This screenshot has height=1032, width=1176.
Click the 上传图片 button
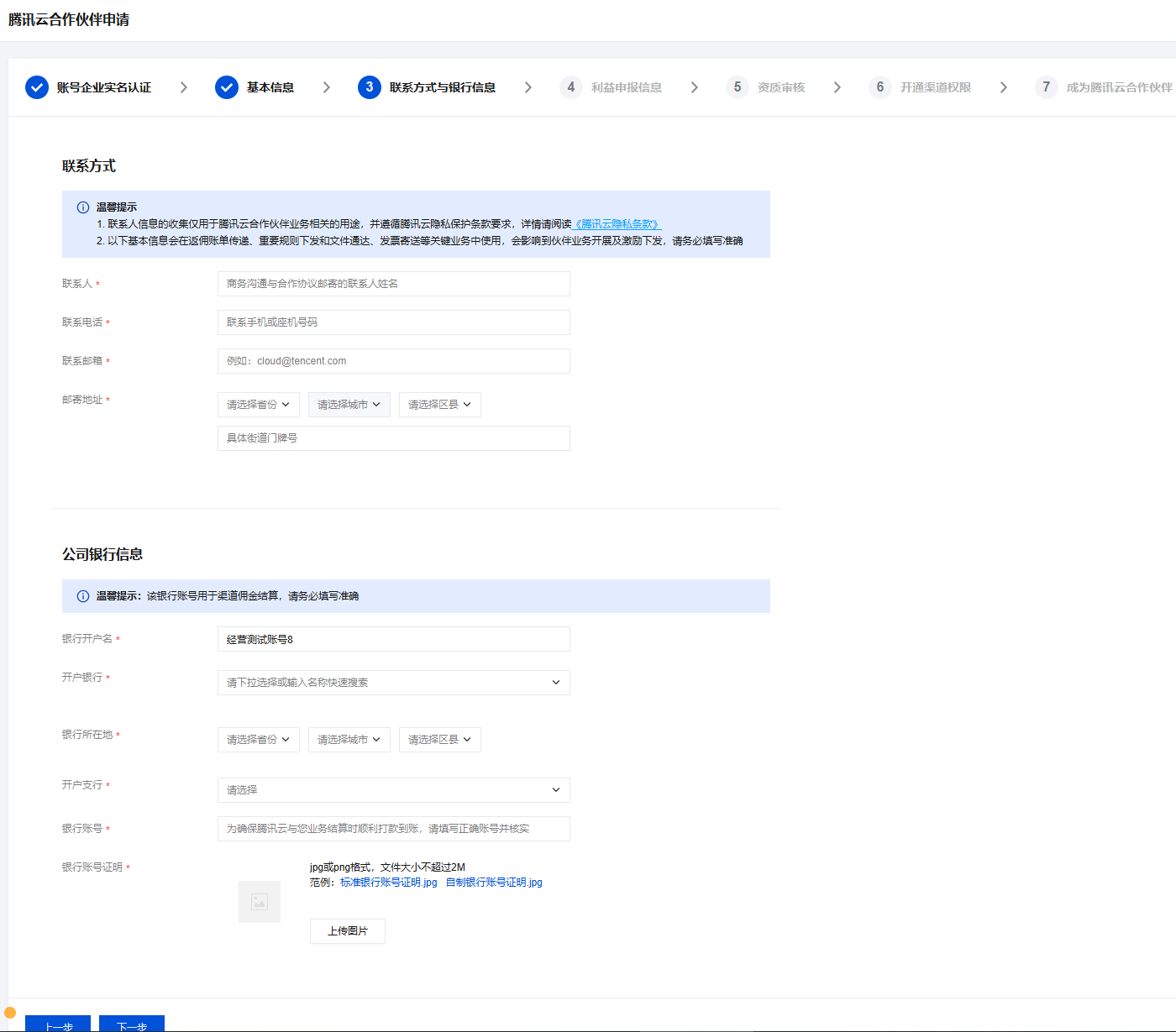click(x=348, y=931)
